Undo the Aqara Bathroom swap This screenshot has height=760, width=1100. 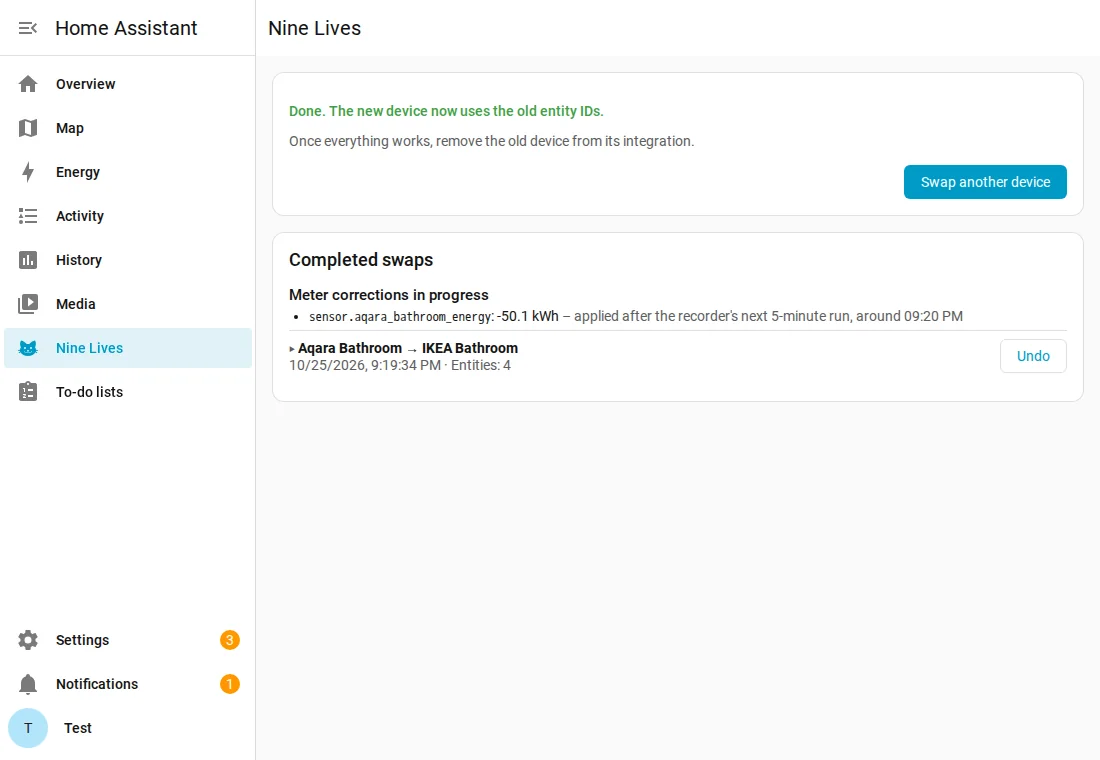[1033, 356]
